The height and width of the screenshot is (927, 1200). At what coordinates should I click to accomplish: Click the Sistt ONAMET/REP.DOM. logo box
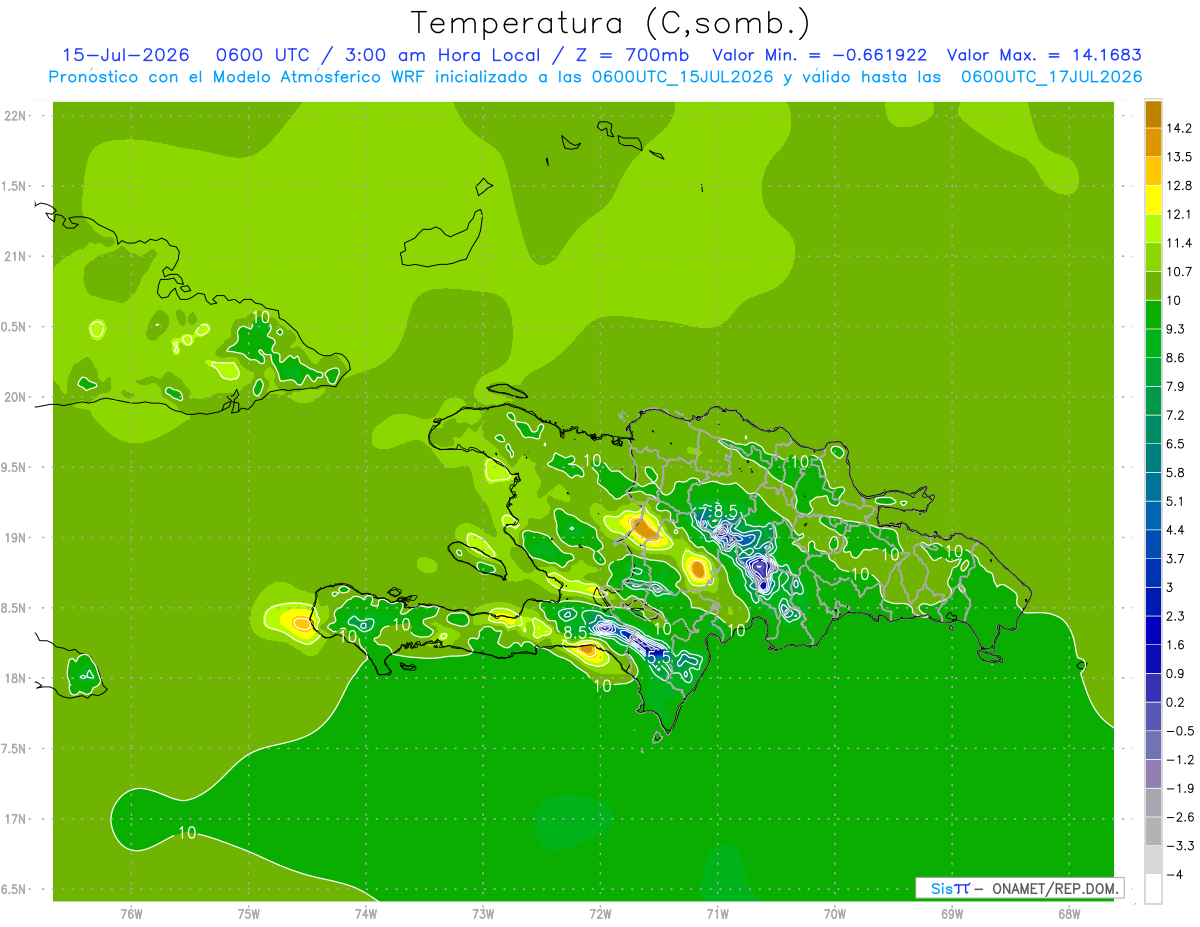pyautogui.click(x=1019, y=888)
